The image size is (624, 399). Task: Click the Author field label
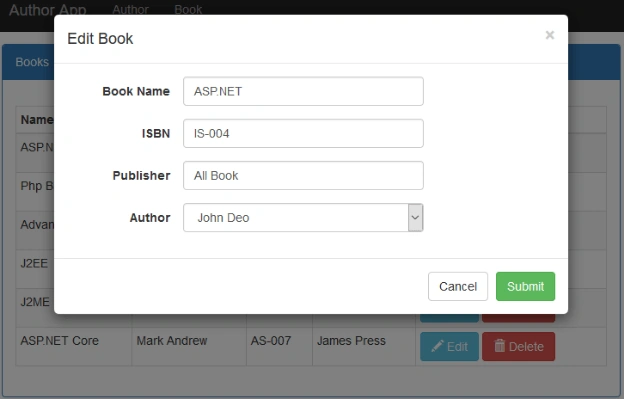tap(150, 218)
